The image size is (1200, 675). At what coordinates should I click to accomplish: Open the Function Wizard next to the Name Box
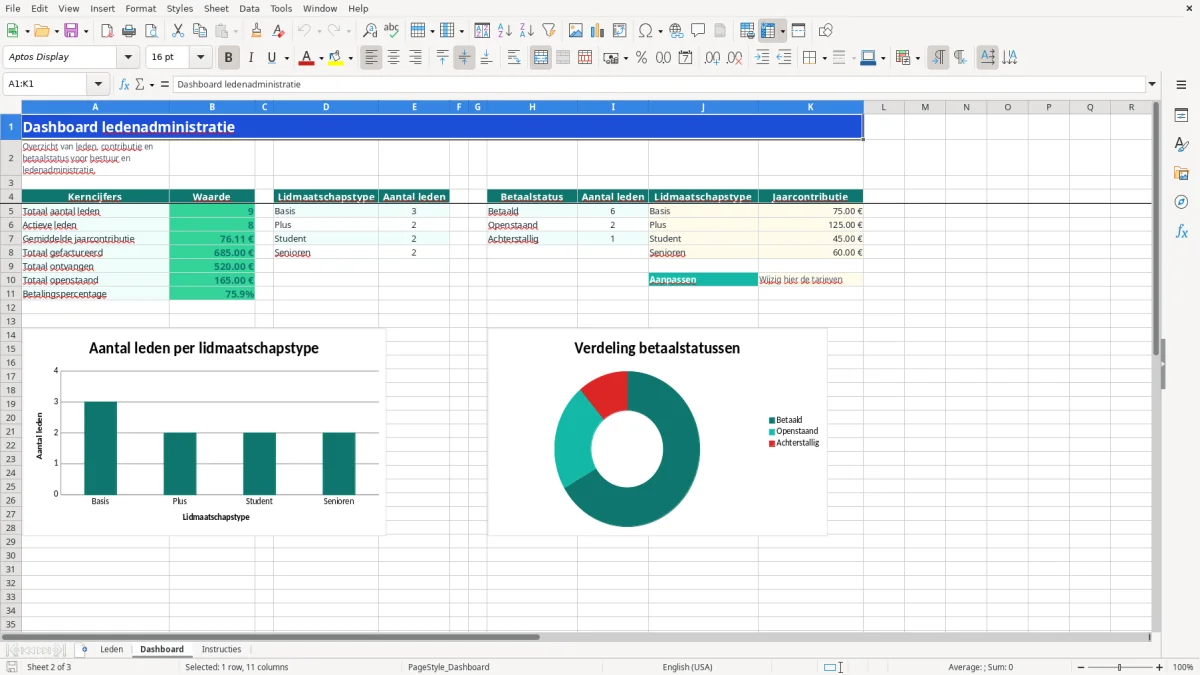point(125,84)
